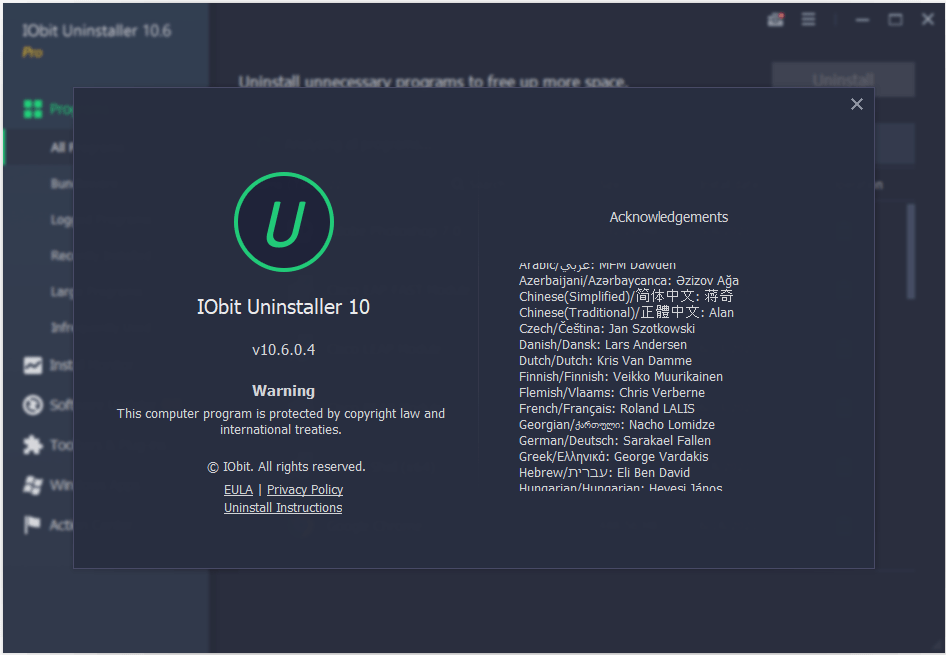946x655 pixels.
Task: Click the main window scrollbar
Action: 911,252
